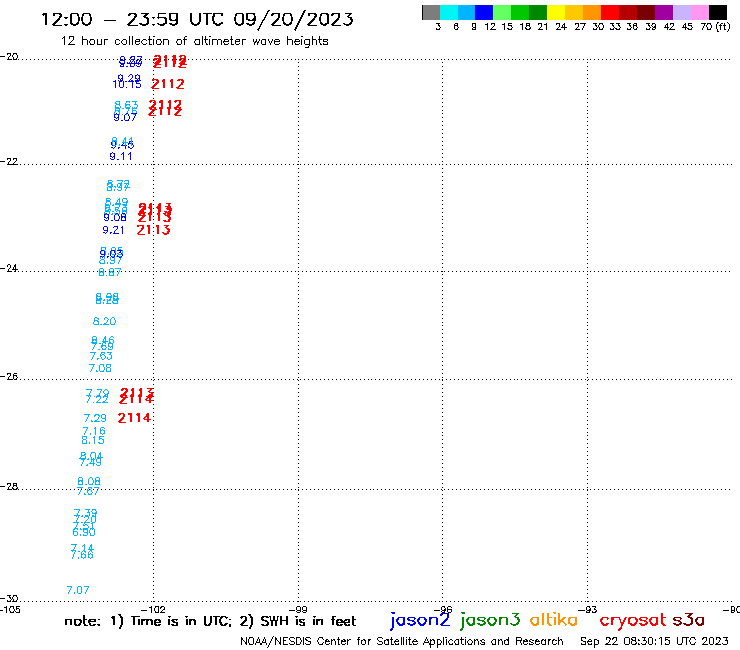Select the yellow swatch in the color scale
The width and height of the screenshot is (740, 650).
coord(556,12)
